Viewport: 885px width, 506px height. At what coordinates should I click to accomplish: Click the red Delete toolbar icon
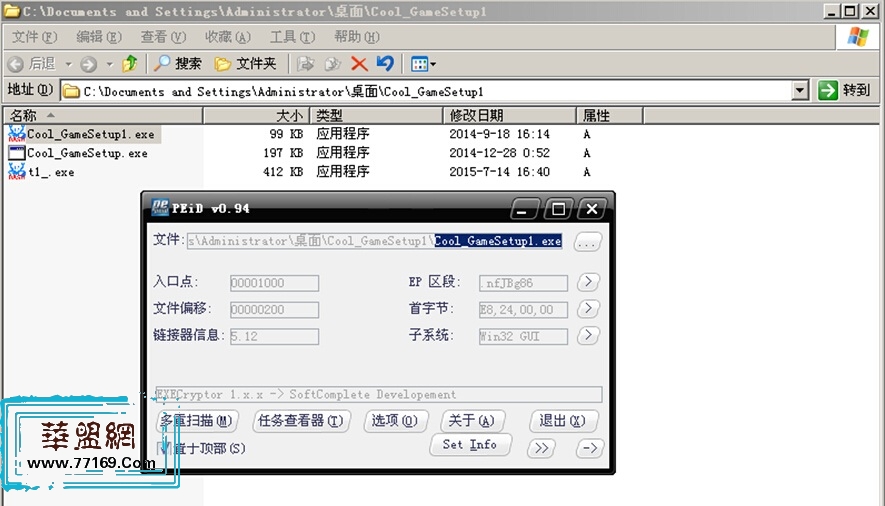360,64
